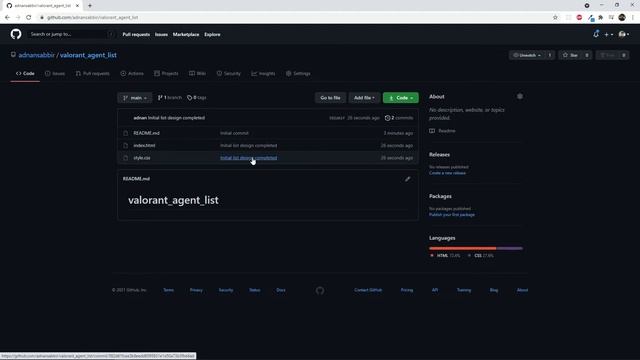Open the footer Contact GitHub link
The image size is (640, 360).
tap(368, 290)
